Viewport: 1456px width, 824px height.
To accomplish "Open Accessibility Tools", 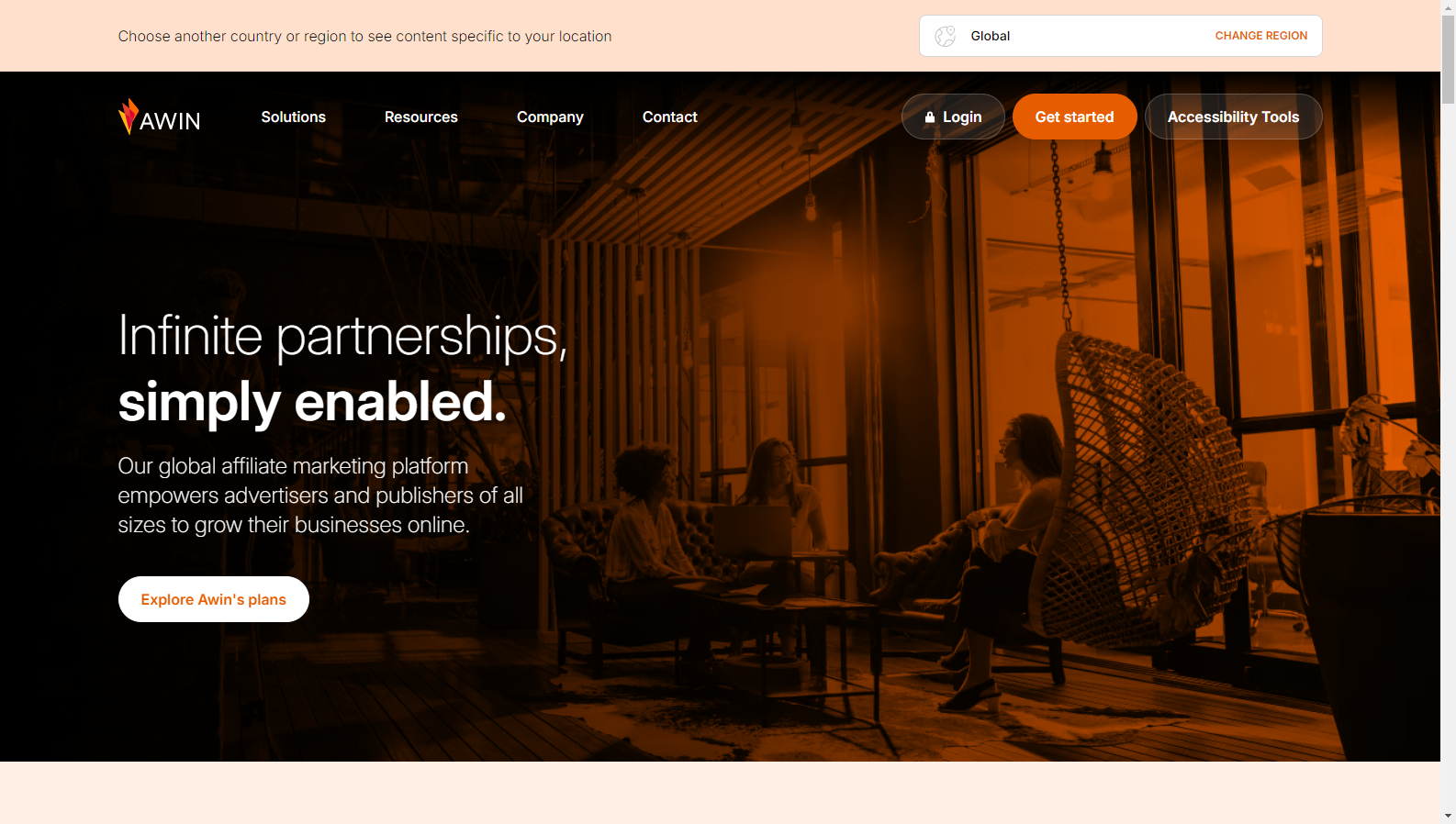I will coord(1233,117).
